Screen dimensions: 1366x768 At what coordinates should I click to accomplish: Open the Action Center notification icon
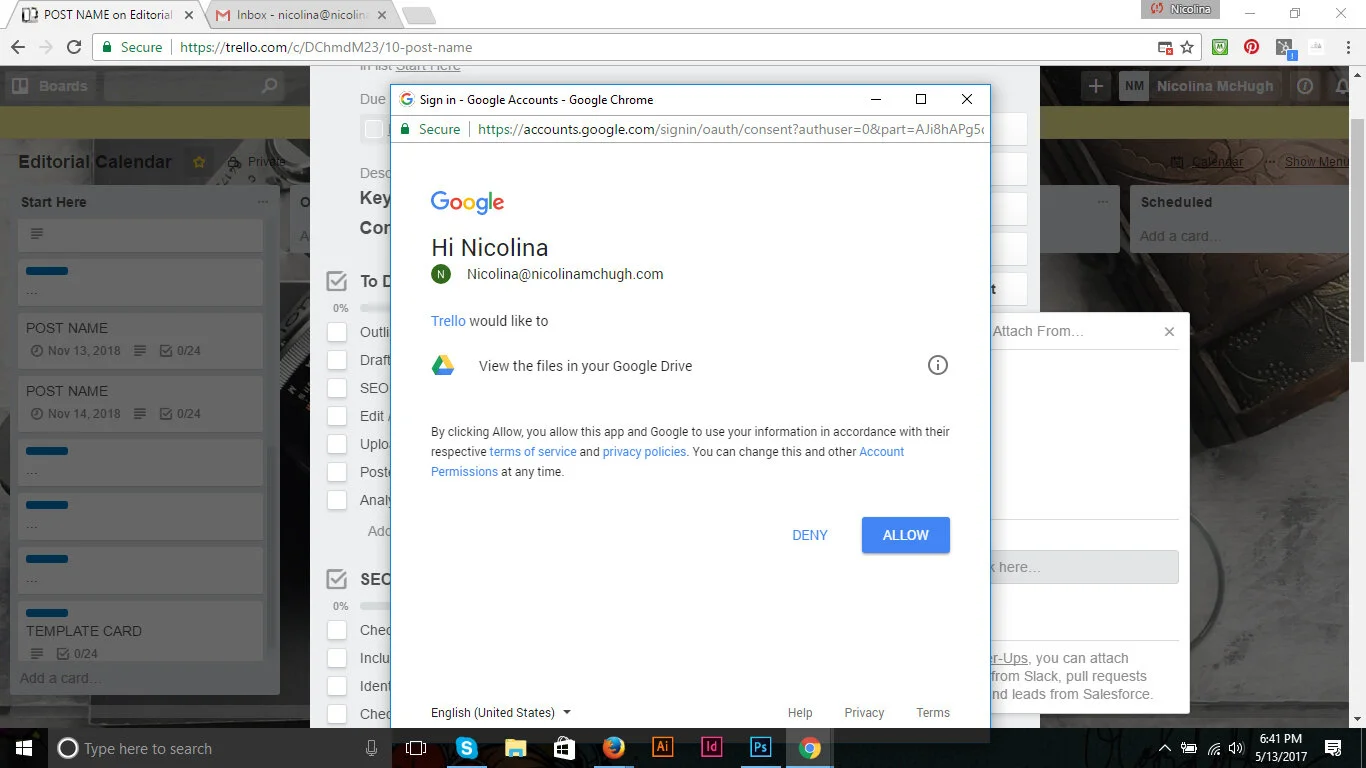pos(1333,748)
